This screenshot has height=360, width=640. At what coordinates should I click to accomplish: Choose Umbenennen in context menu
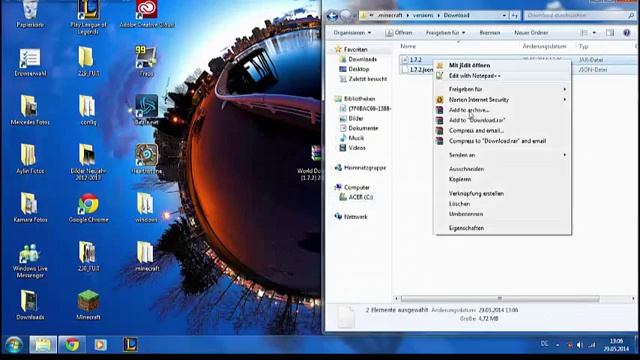pos(502,214)
